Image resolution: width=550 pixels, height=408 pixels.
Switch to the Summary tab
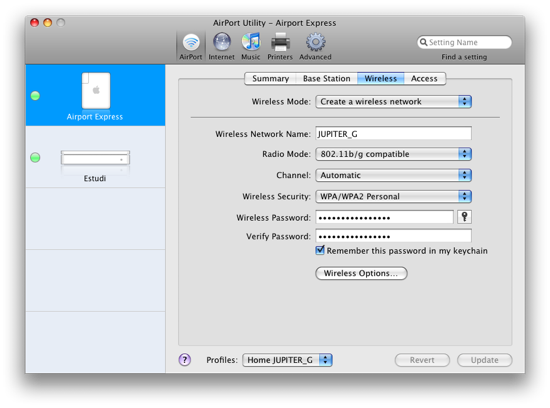point(270,79)
